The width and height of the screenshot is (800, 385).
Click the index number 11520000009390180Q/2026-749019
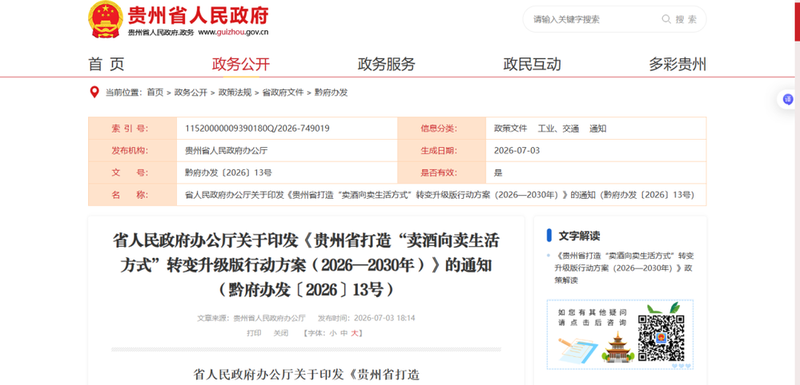[257, 129]
